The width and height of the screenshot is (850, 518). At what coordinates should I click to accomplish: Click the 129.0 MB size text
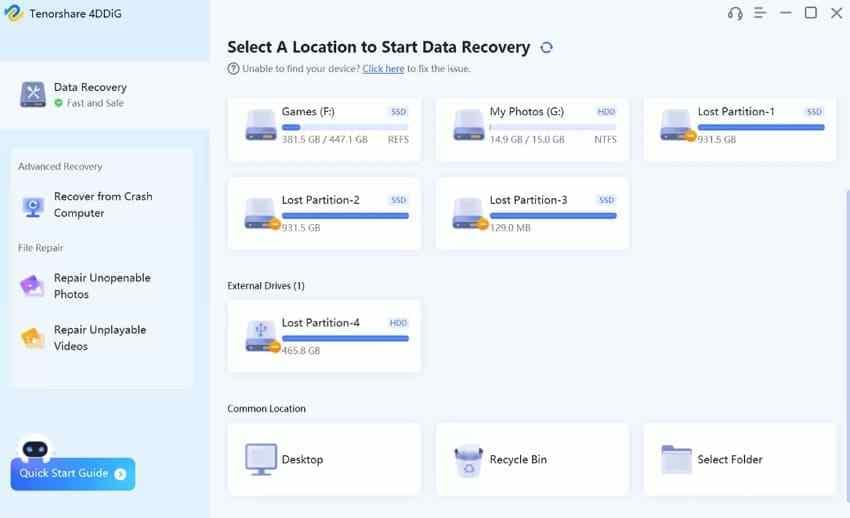(x=510, y=228)
